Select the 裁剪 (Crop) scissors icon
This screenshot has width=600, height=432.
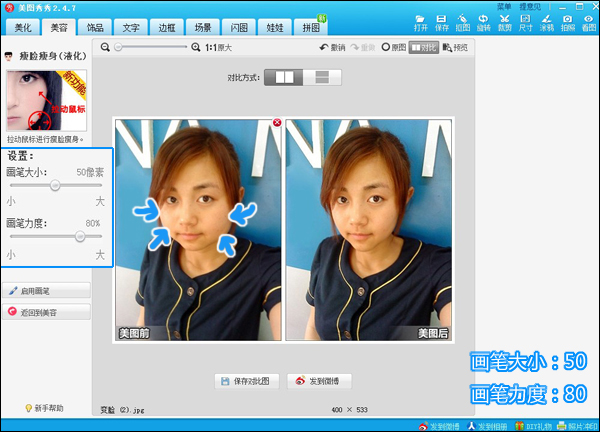(x=505, y=22)
